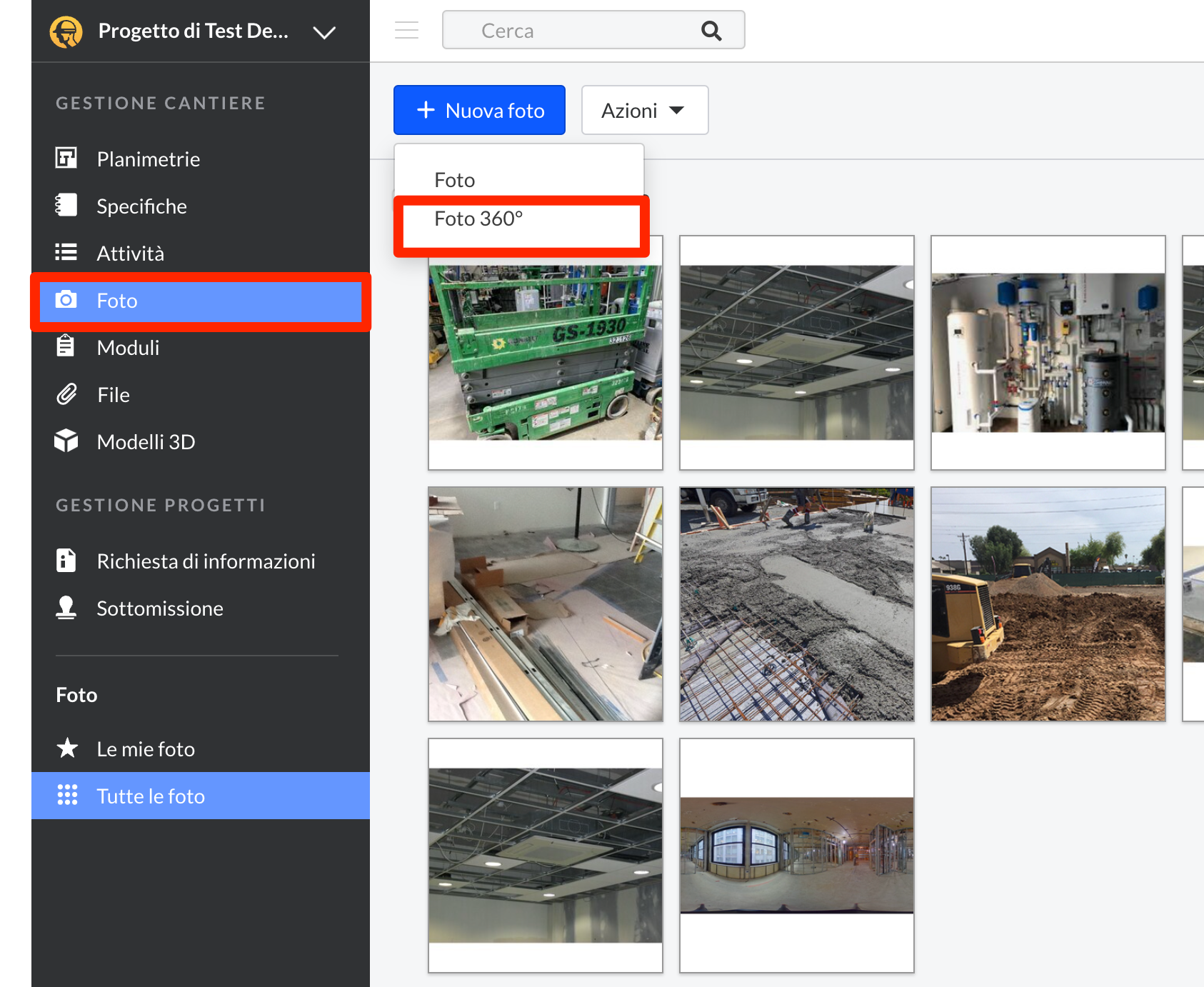Screen dimensions: 1204x987
Task: Open the packaging boxes floor photo
Action: [x=546, y=604]
